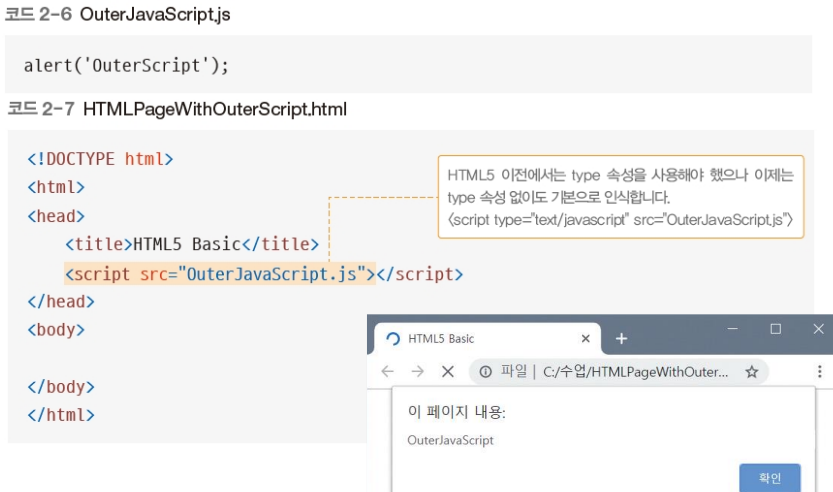Click the 확인 button in alert dialog
This screenshot has width=833, height=492.
tap(770, 478)
